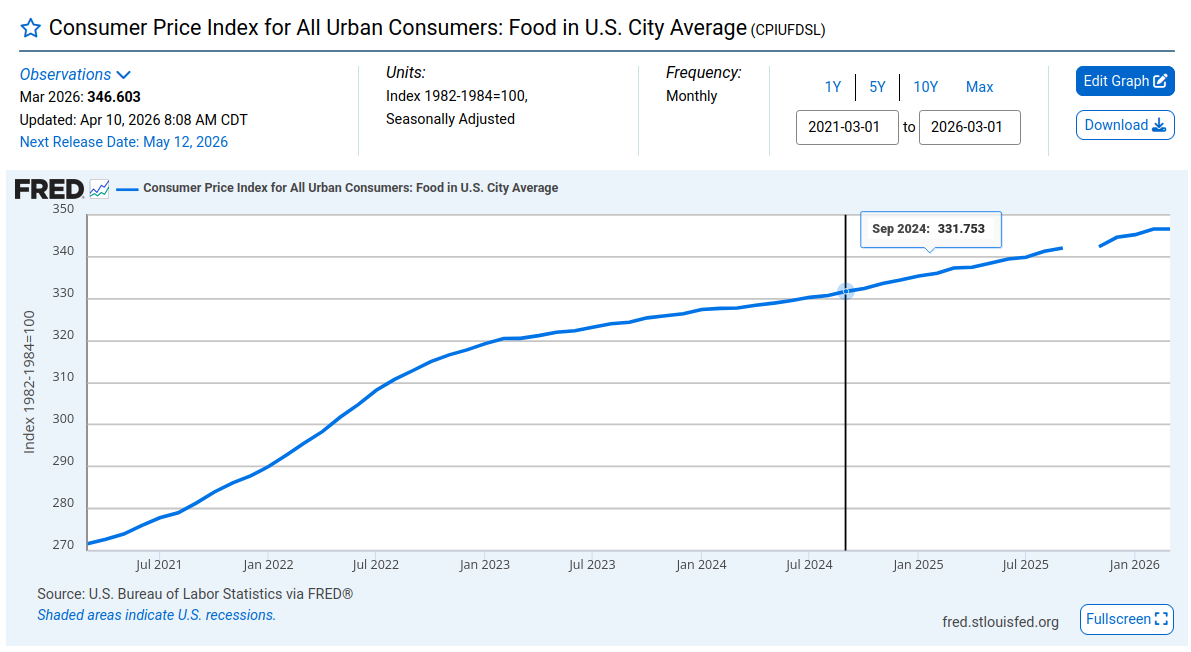Click the Jan 2026 x-axis label
The image size is (1191, 652).
click(1134, 565)
